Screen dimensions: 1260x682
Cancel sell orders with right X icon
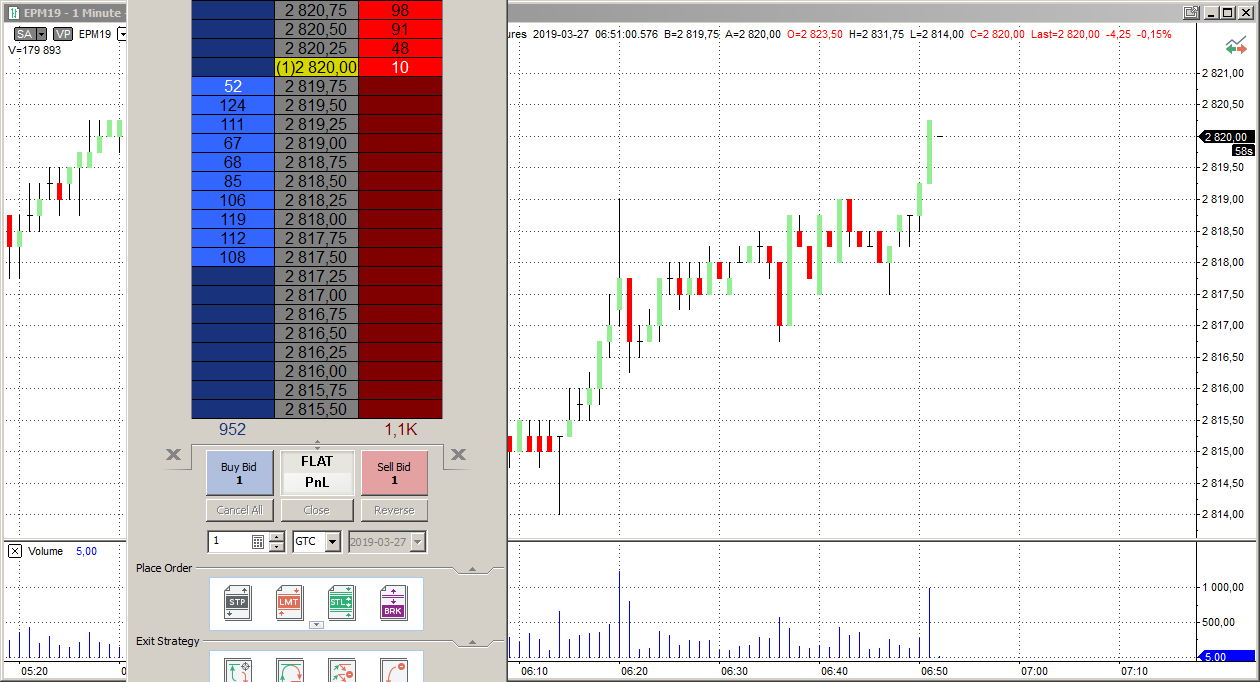point(458,456)
